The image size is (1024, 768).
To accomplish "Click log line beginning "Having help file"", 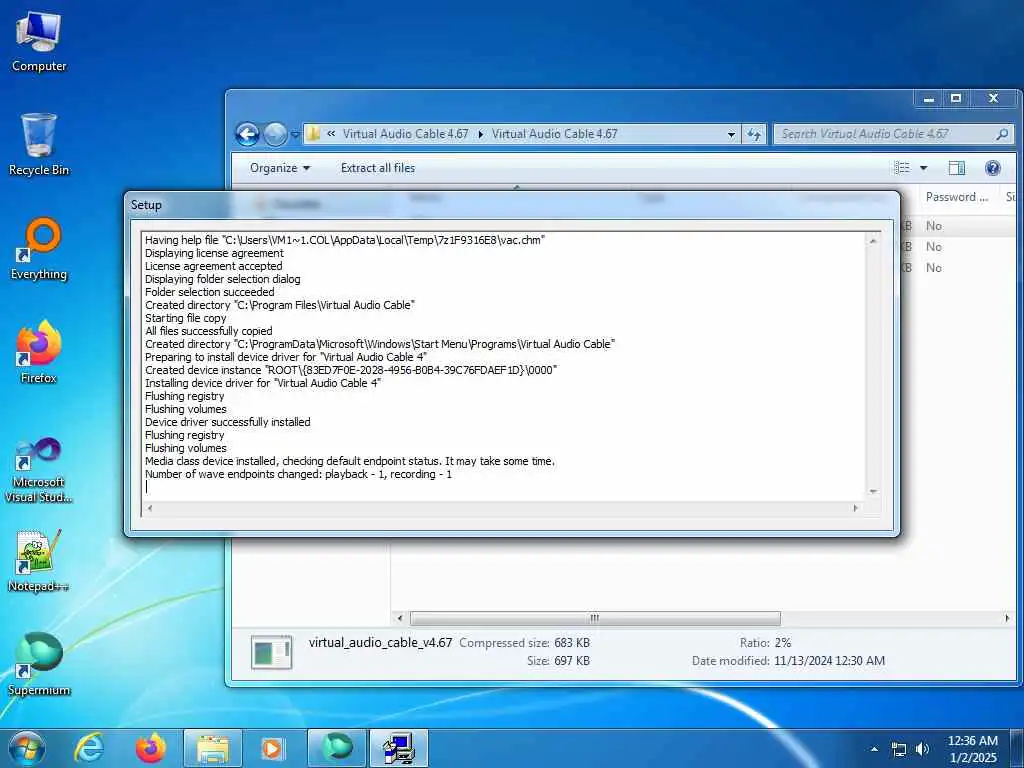I will click(345, 240).
